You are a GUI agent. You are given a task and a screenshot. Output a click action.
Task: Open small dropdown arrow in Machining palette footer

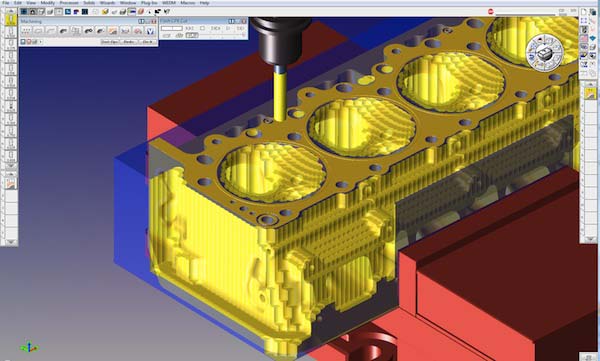click(x=41, y=42)
